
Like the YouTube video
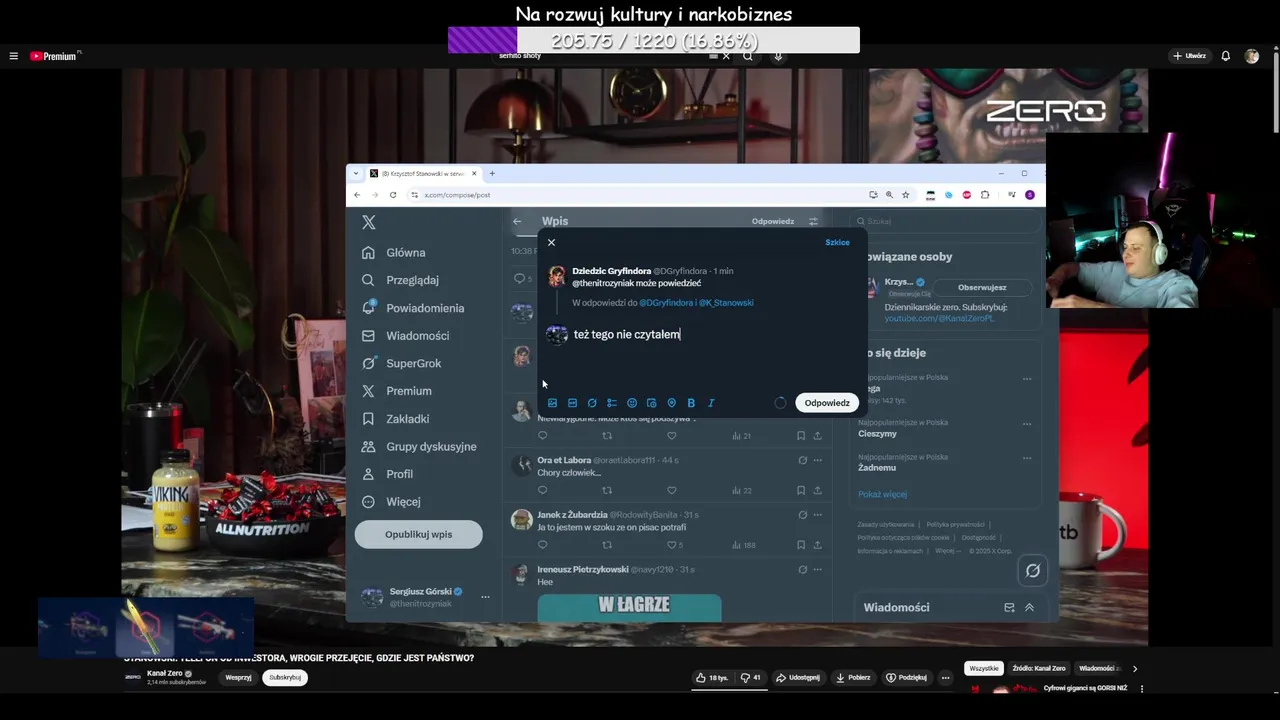pos(713,677)
